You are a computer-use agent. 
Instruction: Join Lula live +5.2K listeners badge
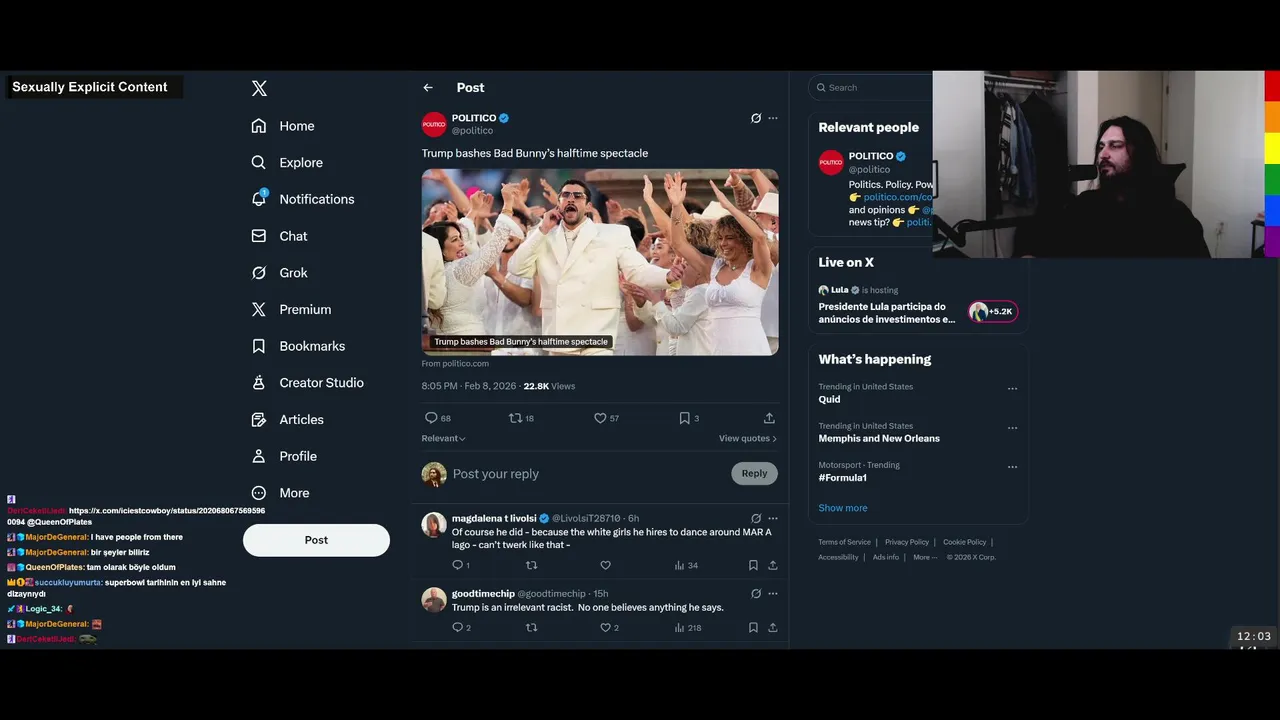992,312
